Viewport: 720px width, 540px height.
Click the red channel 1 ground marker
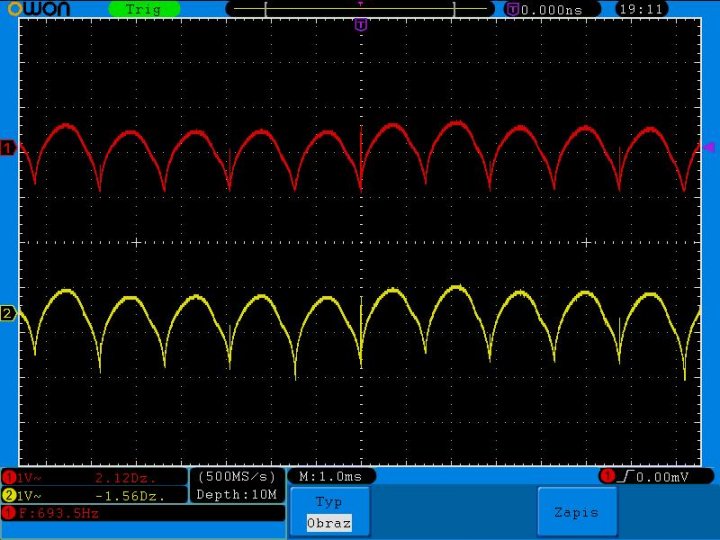point(8,149)
